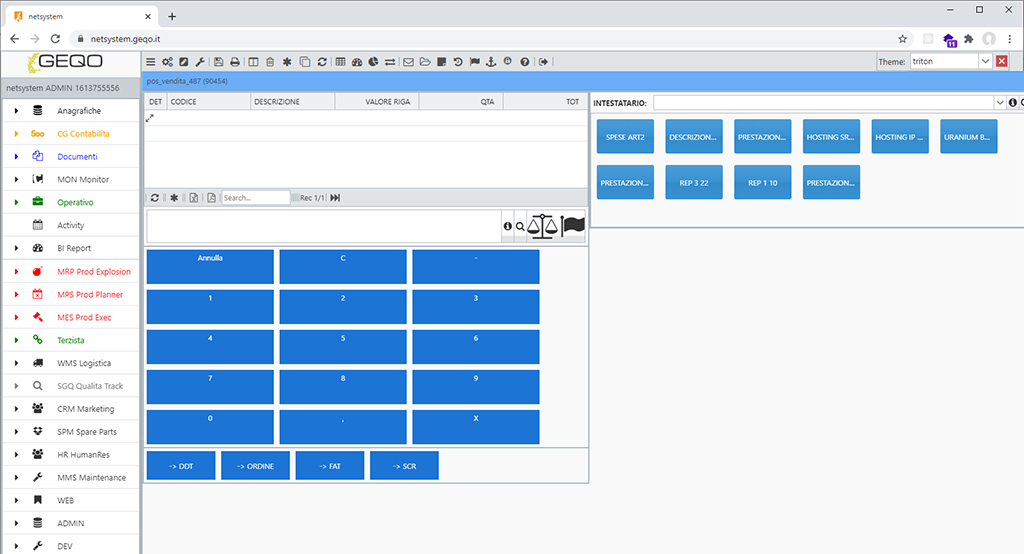Click the balance scale icon
Image resolution: width=1024 pixels, height=554 pixels.
click(x=543, y=227)
